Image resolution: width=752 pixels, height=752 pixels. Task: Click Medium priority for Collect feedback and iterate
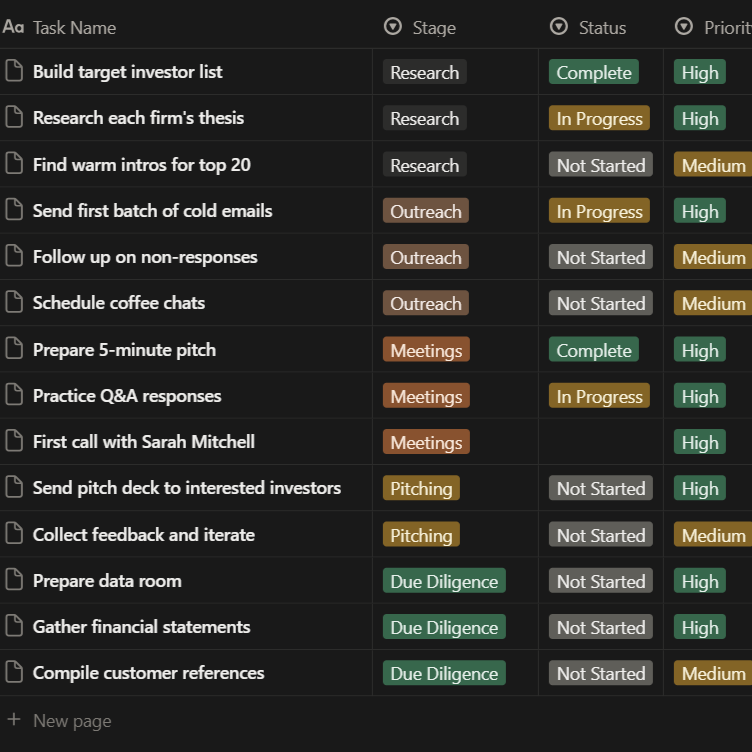point(713,534)
